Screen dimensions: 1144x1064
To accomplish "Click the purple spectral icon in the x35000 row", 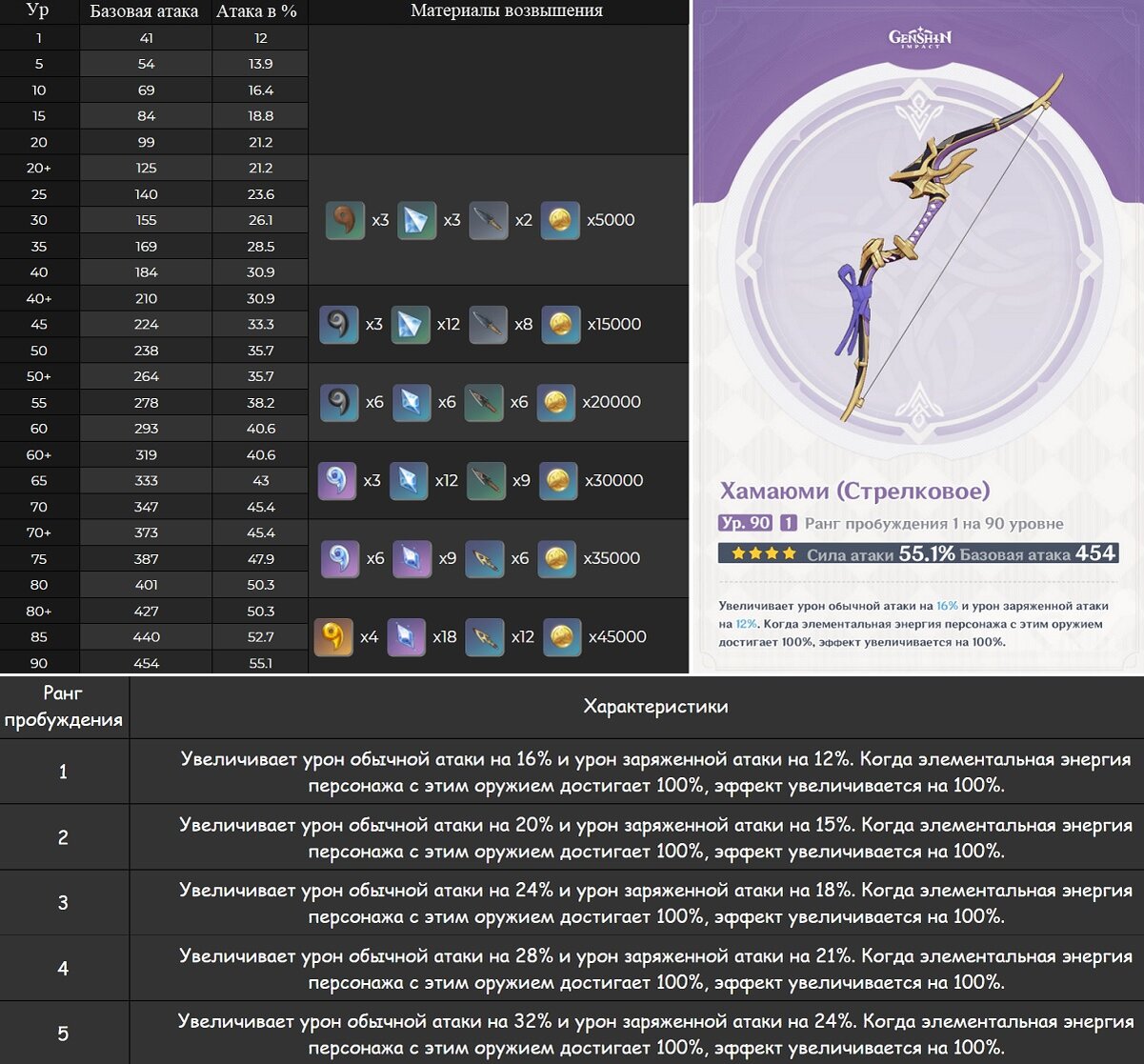I will 339,559.
